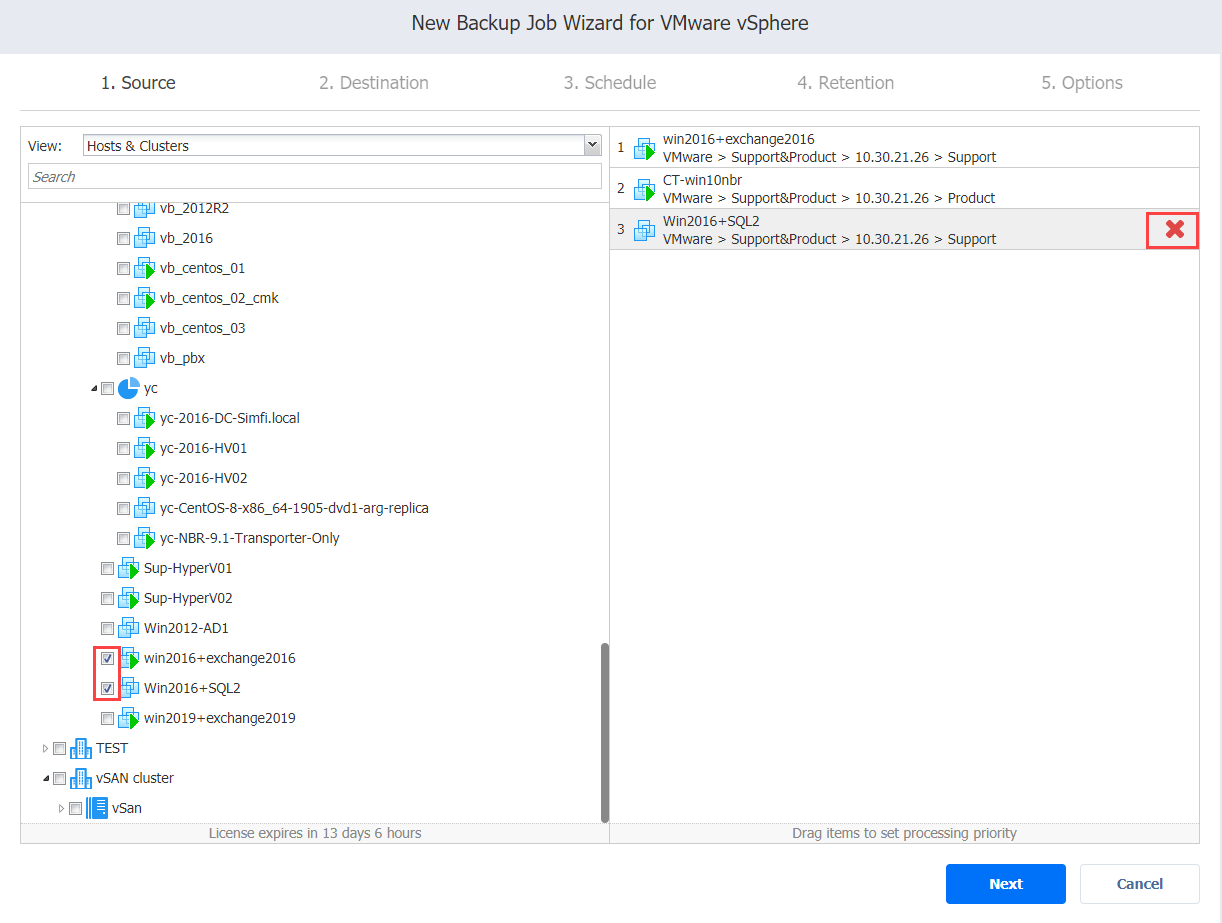Click the Win2012-AD1 VM icon
The image size is (1222, 923).
click(x=128, y=628)
